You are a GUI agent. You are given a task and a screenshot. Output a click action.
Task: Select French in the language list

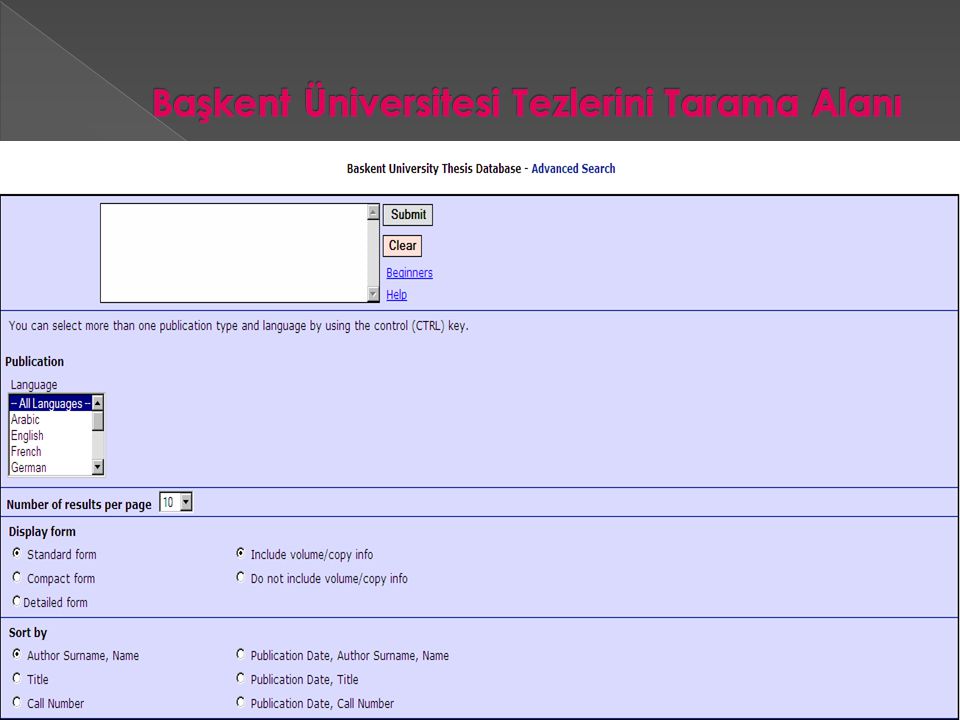tap(50, 451)
